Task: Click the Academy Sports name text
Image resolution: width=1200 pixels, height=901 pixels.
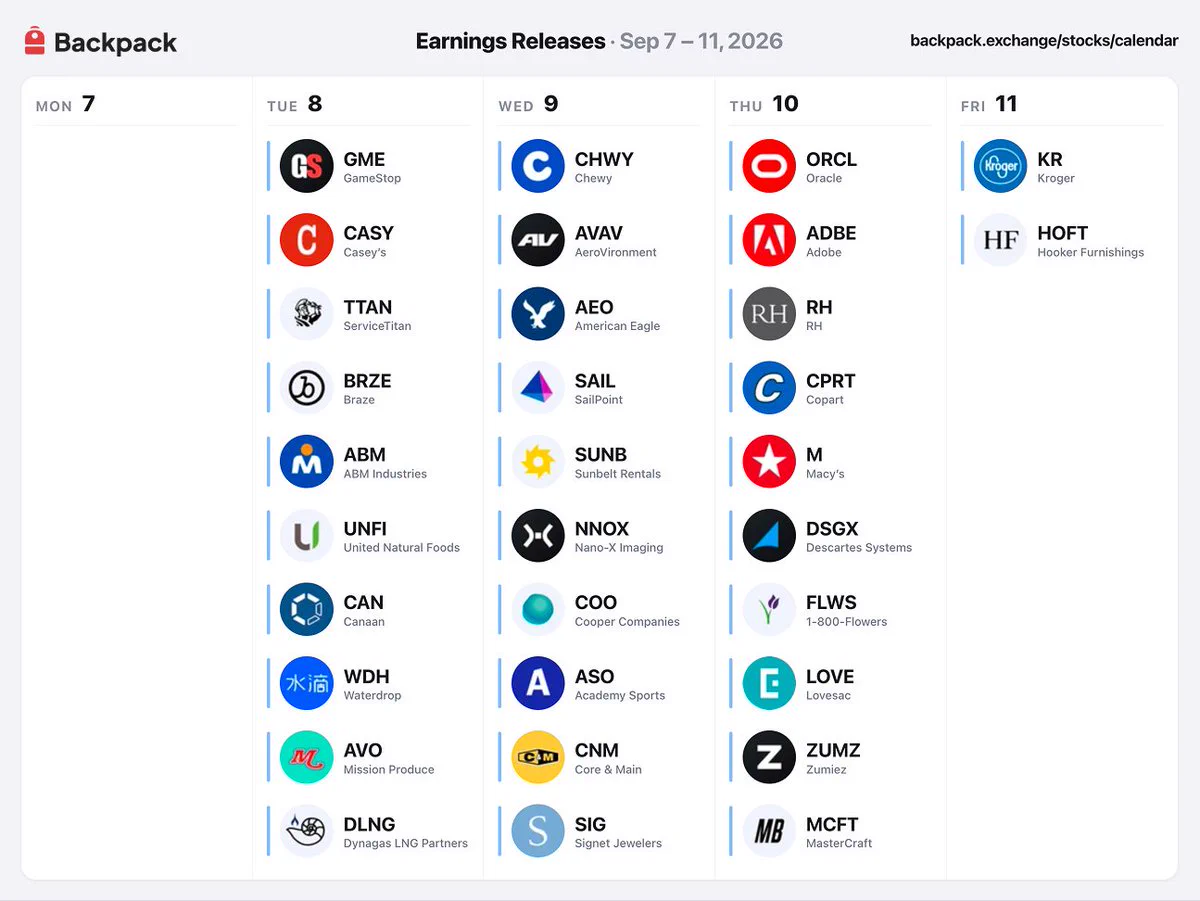Action: point(620,696)
